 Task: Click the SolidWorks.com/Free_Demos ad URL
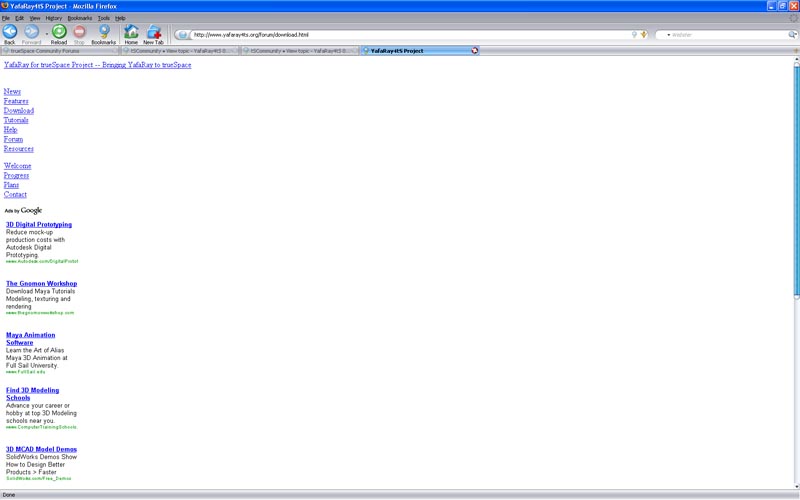click(x=39, y=479)
